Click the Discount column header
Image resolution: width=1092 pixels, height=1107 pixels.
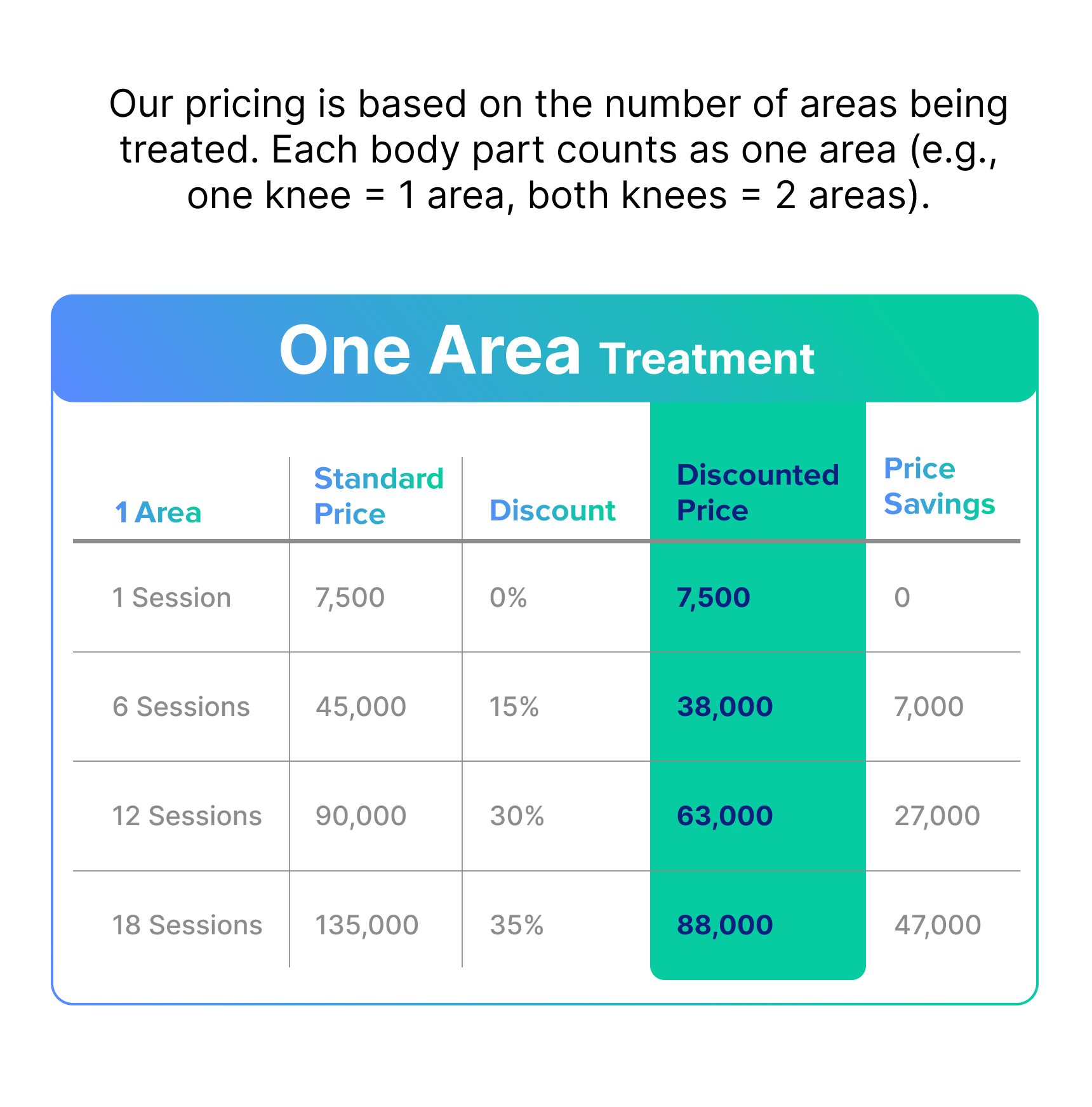552,511
